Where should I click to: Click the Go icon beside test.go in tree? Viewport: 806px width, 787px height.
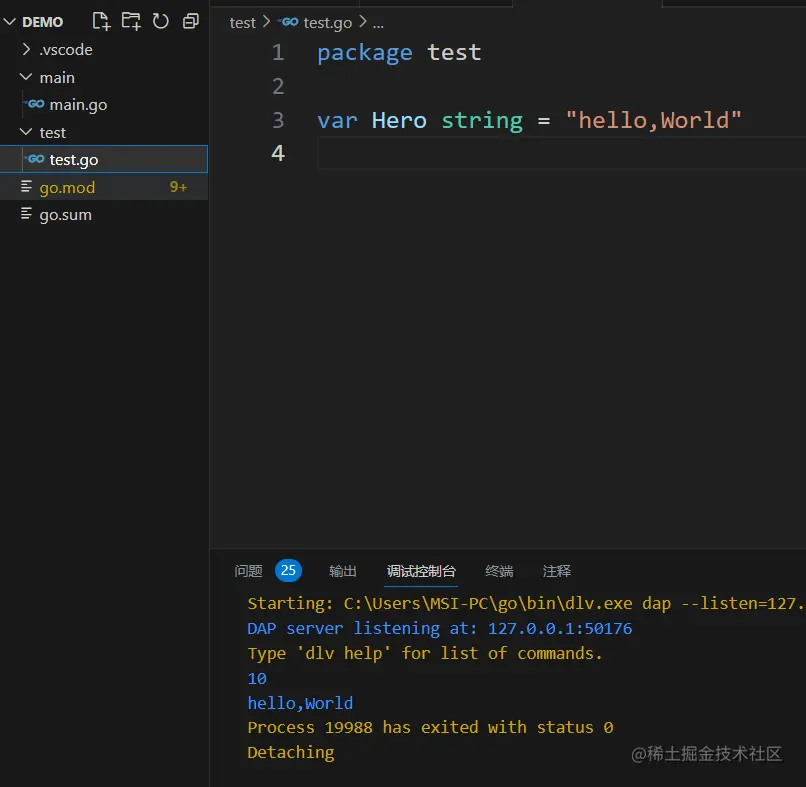click(x=35, y=159)
